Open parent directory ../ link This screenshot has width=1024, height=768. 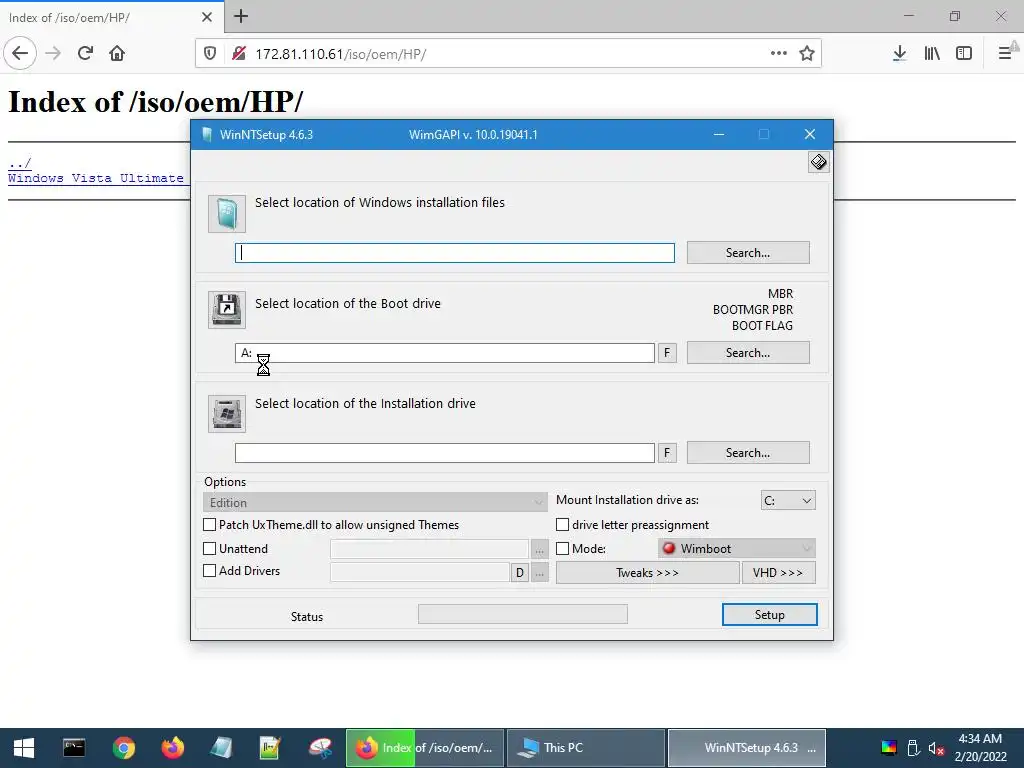coord(20,163)
